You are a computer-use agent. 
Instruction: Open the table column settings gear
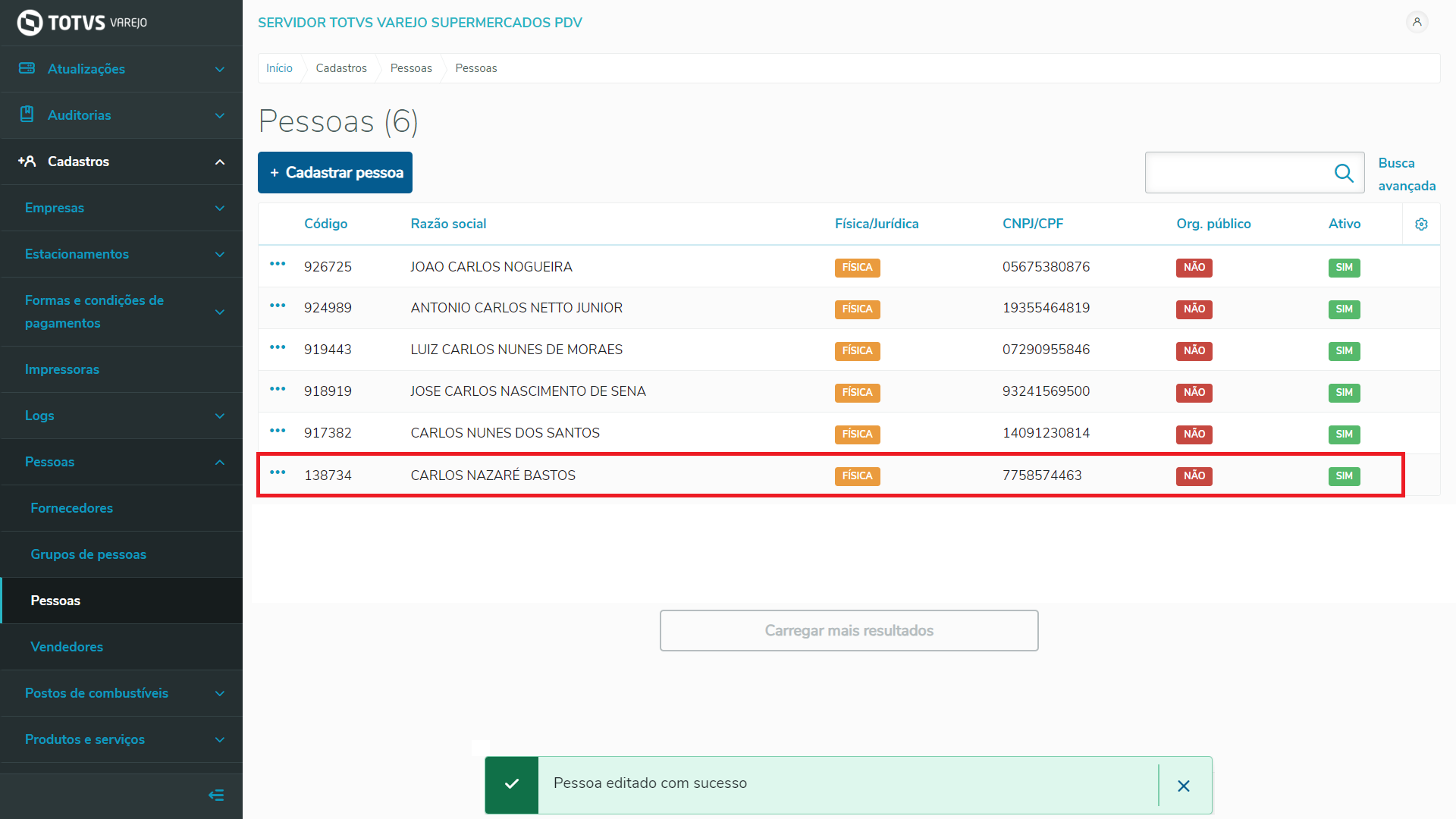coord(1421,224)
